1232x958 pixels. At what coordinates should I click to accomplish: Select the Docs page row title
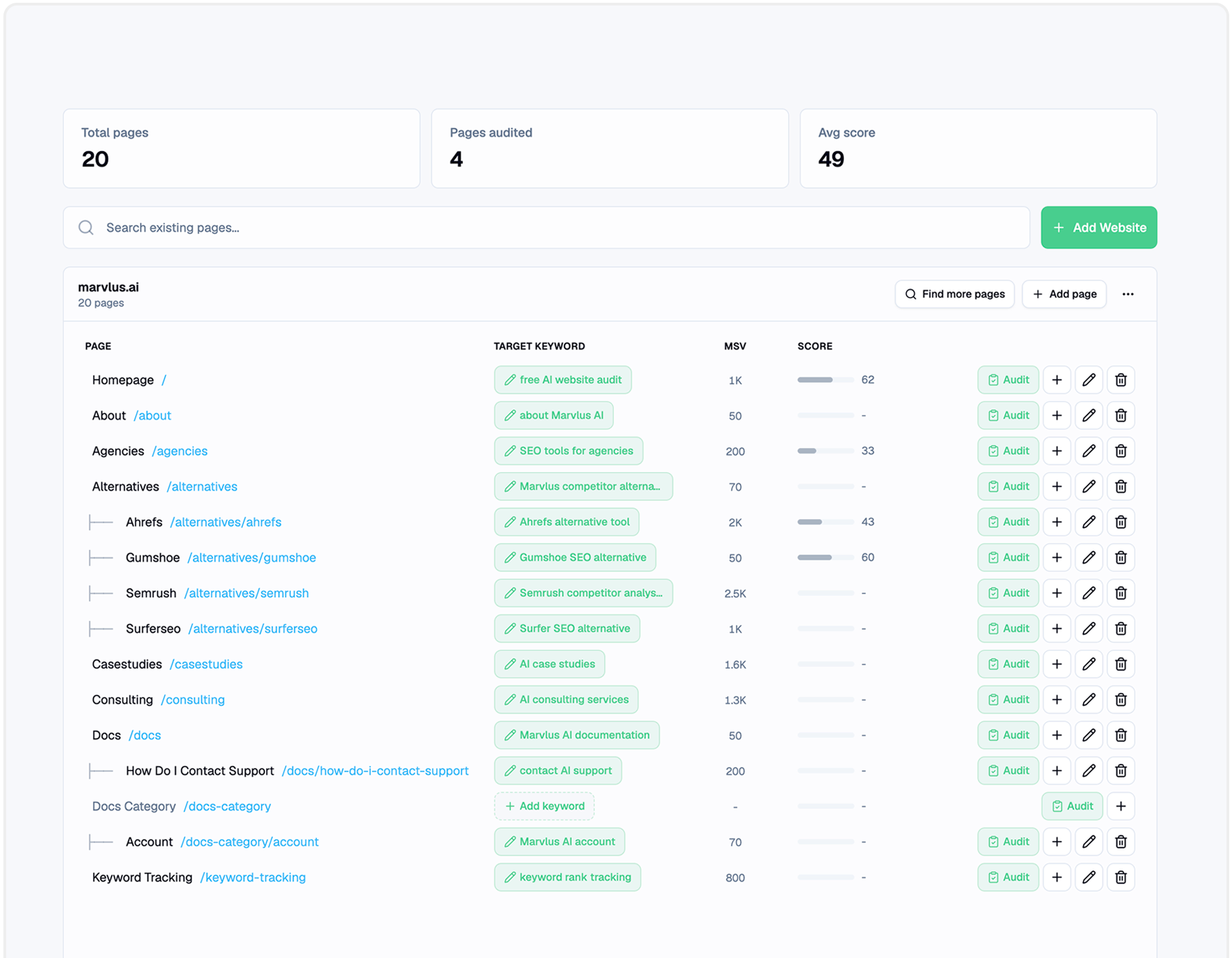click(x=106, y=736)
